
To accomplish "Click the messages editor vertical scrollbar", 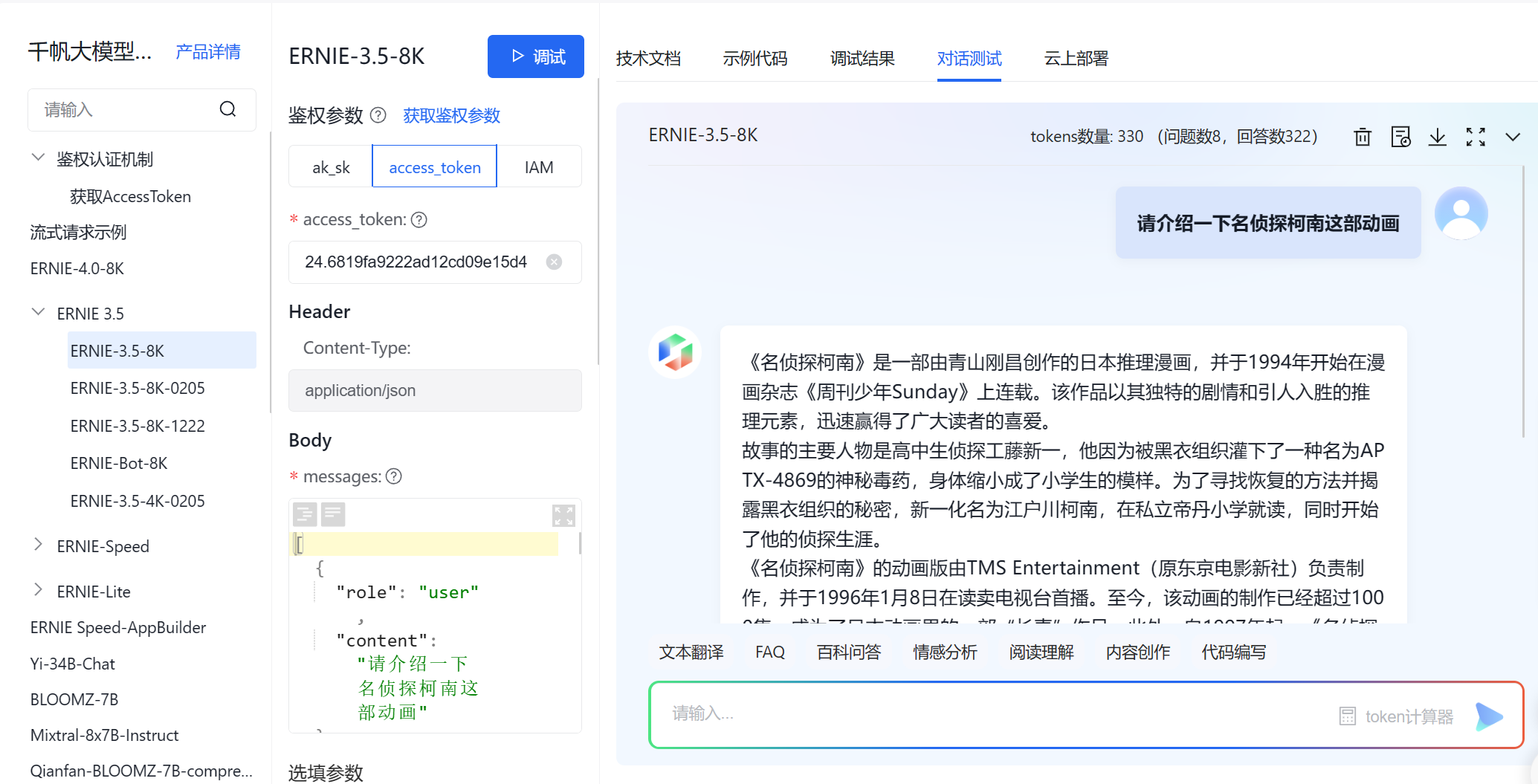I will pyautogui.click(x=580, y=542).
